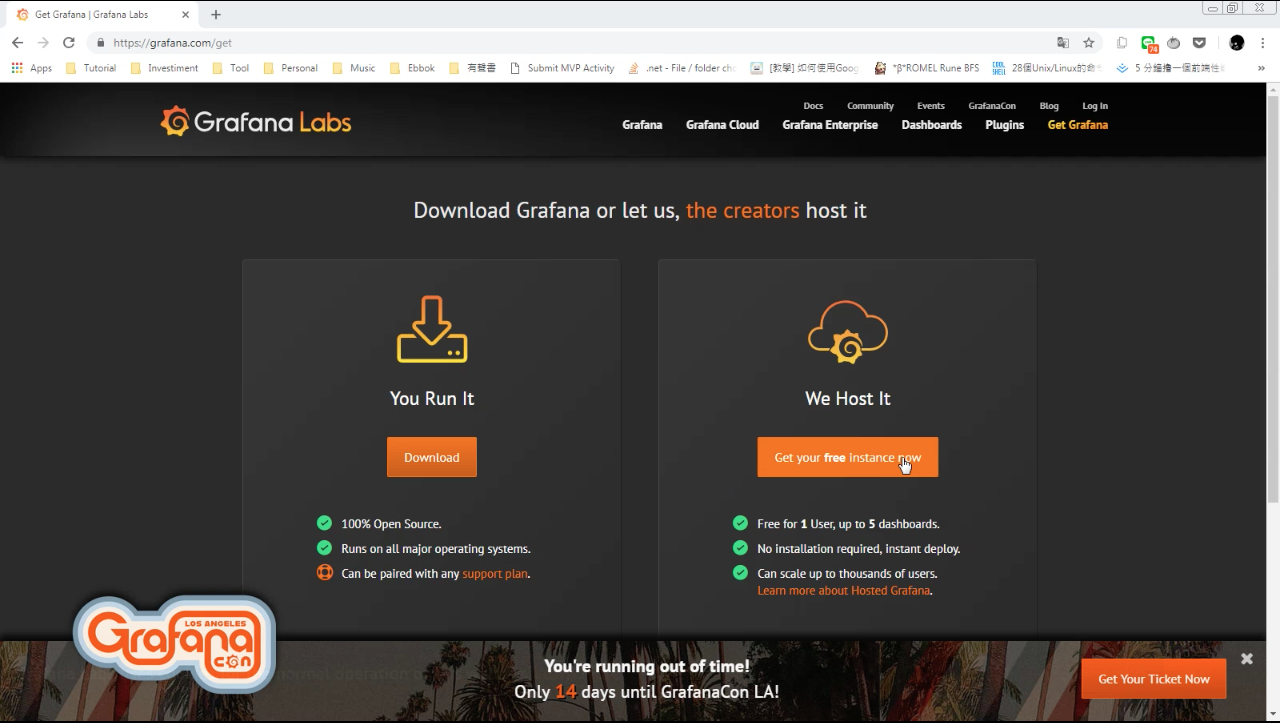1280x723 pixels.
Task: Open the Chrome three-dot menu
Action: click(x=1263, y=43)
